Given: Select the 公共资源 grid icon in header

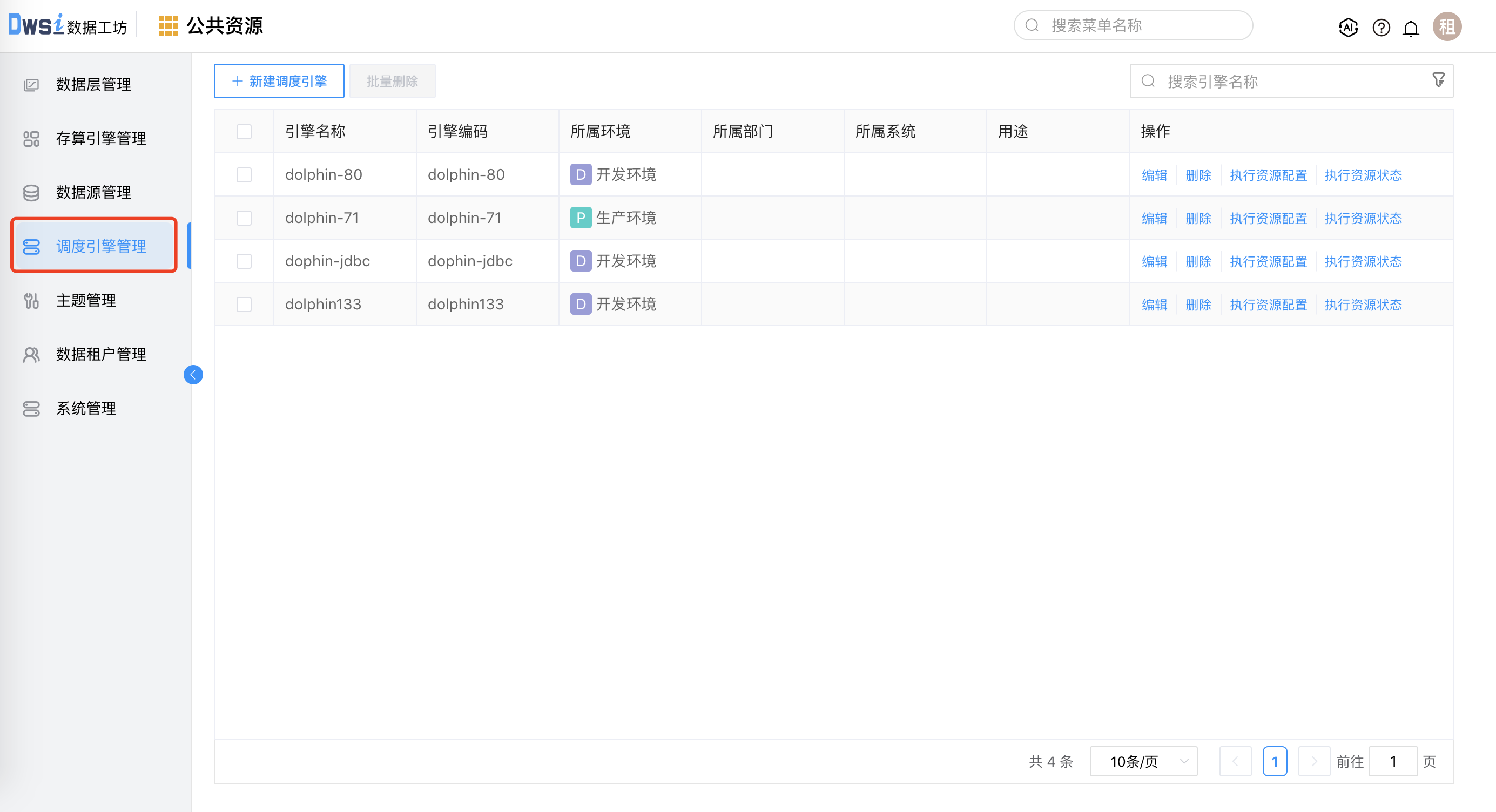Looking at the screenshot, I should pos(168,25).
